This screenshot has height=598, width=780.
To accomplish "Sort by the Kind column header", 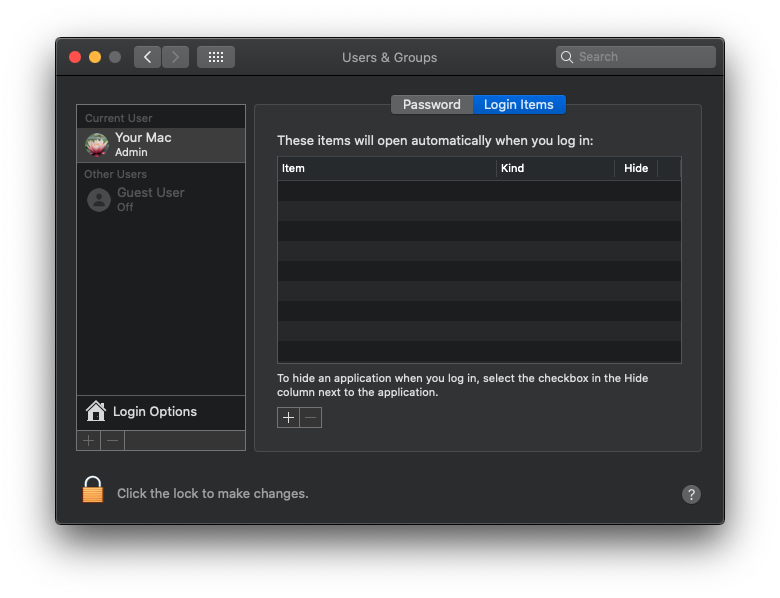I will [555, 168].
